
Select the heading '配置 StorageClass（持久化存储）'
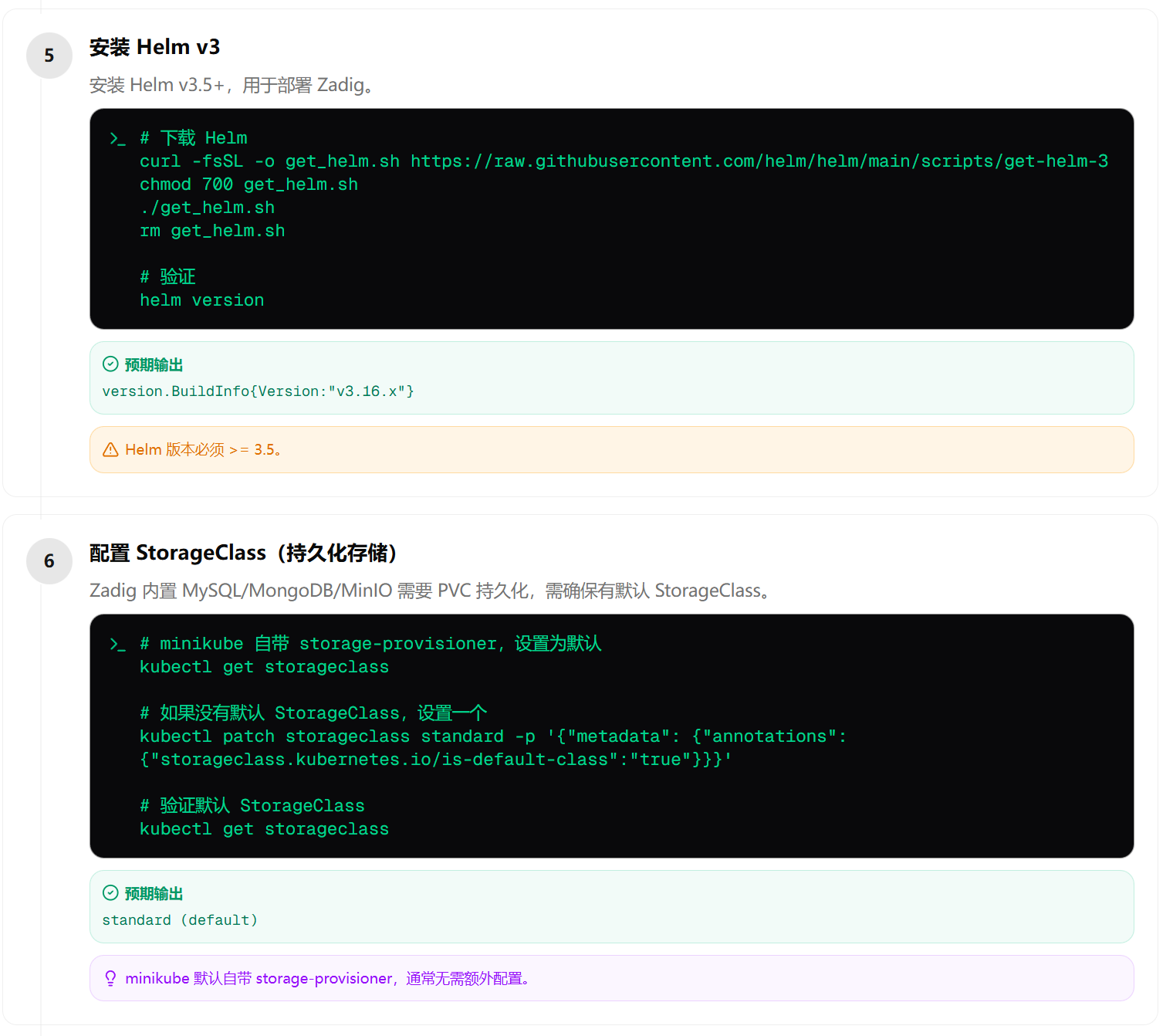(x=243, y=553)
